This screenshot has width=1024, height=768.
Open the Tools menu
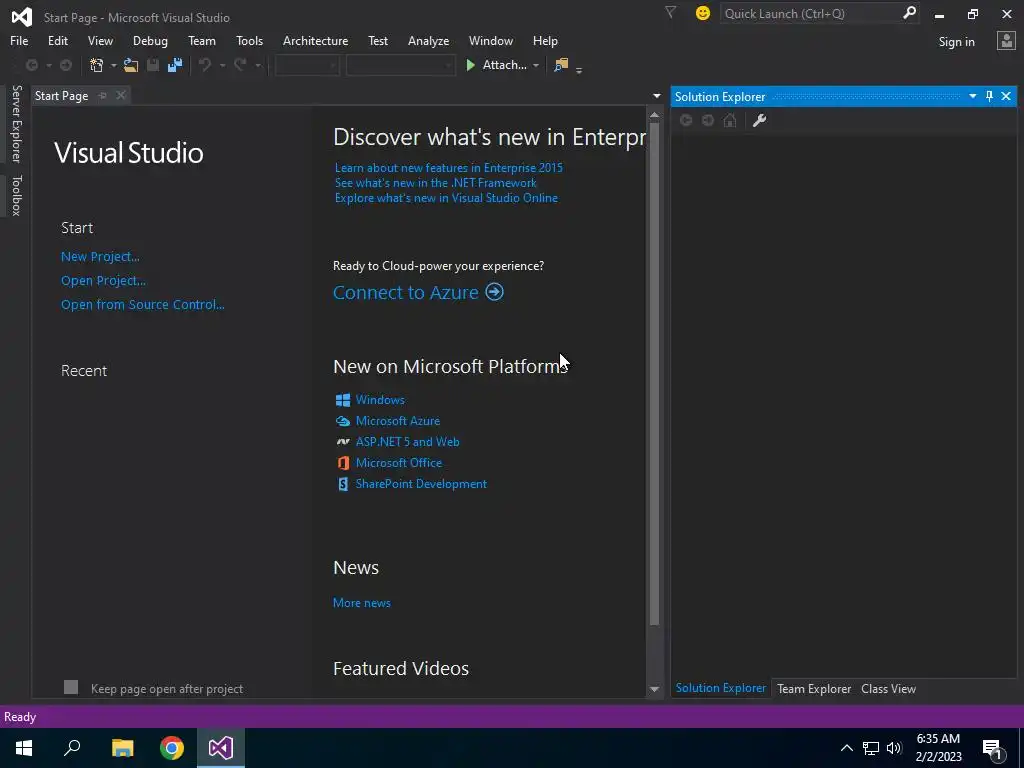249,40
